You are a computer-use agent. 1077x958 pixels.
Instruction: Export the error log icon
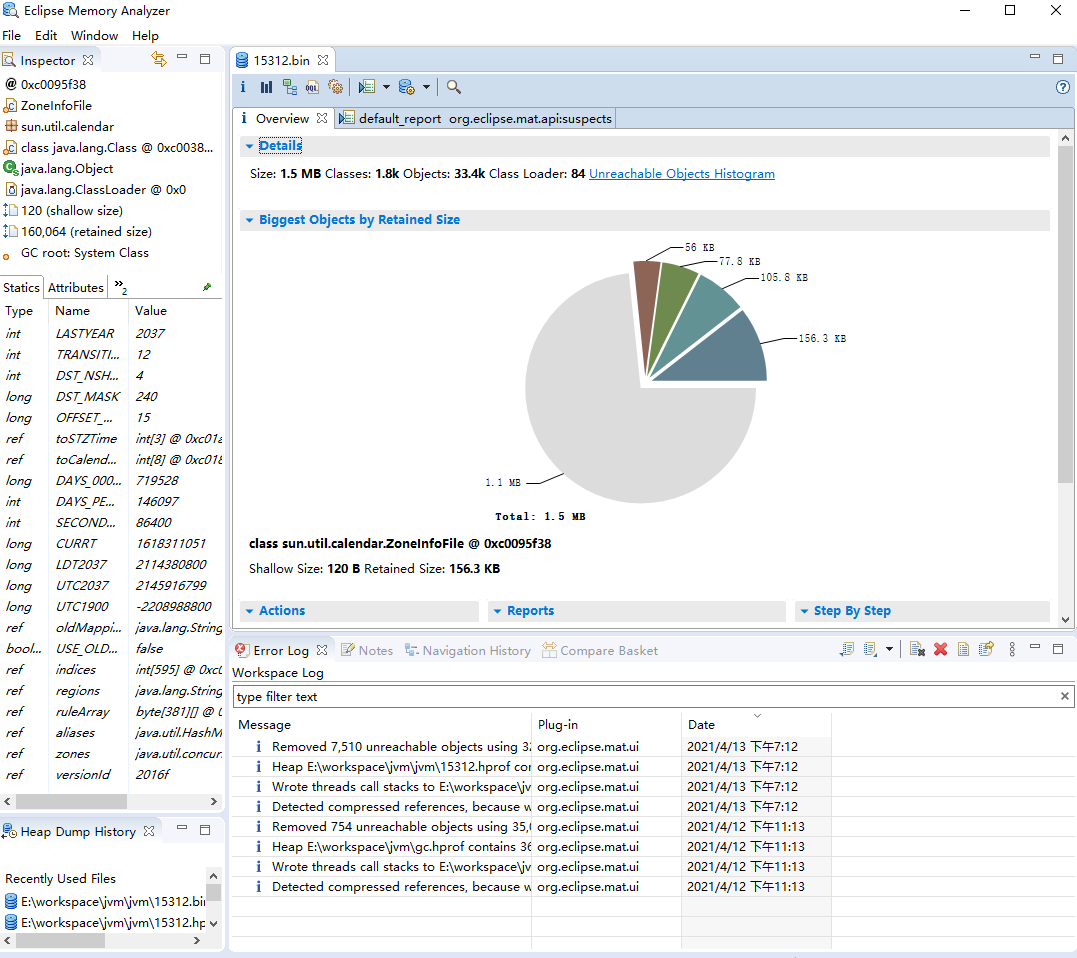pos(847,649)
